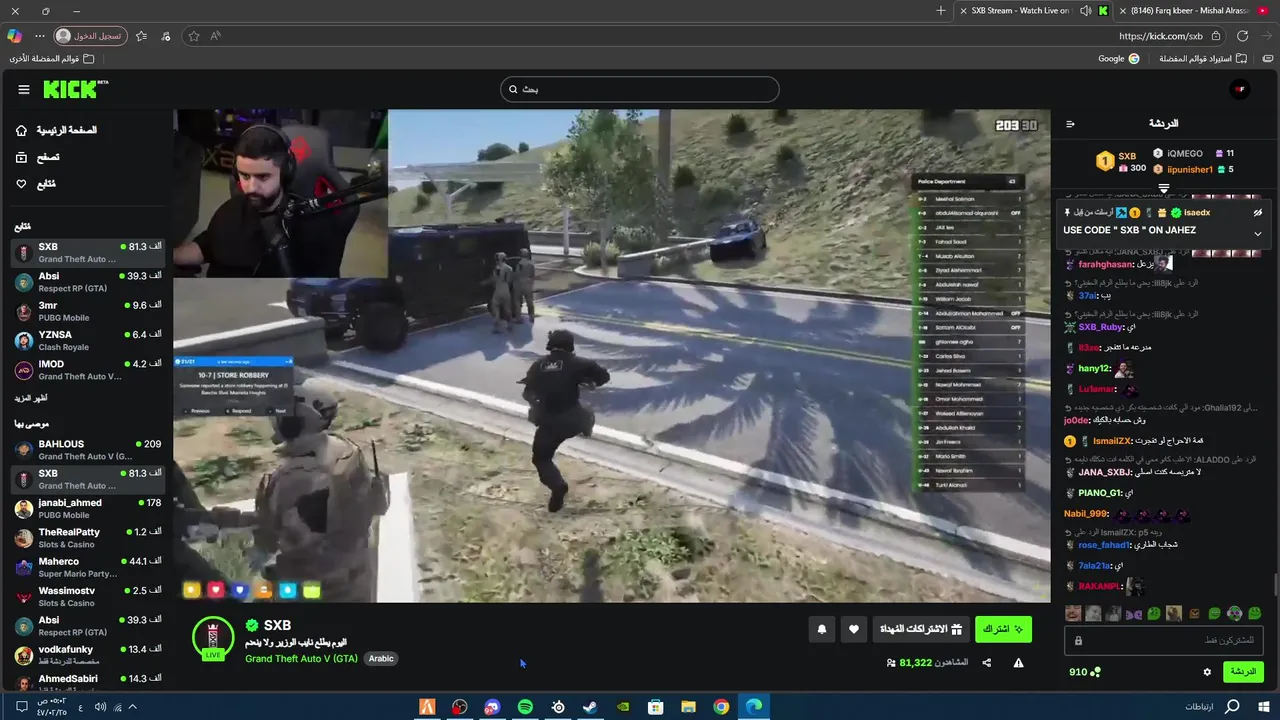The height and width of the screenshot is (720, 1280).
Task: Click the subscribers-only chat input field
Action: 1163,641
